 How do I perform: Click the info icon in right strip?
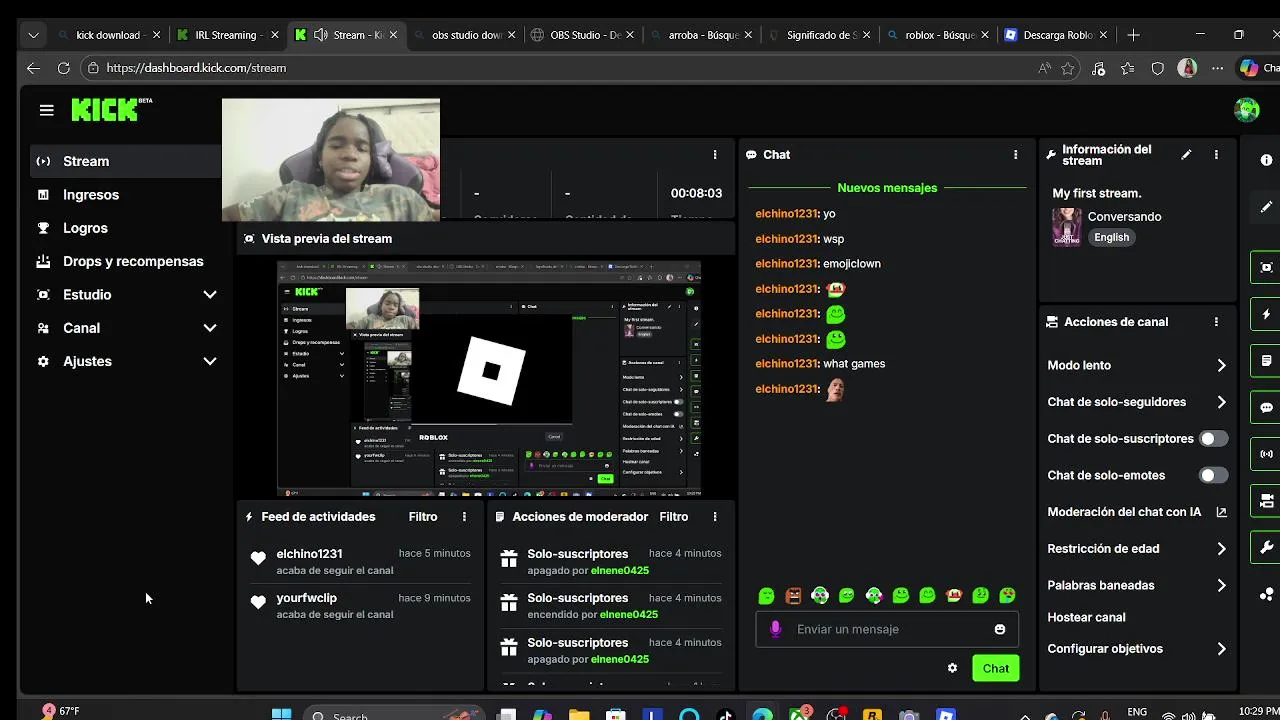(1266, 160)
